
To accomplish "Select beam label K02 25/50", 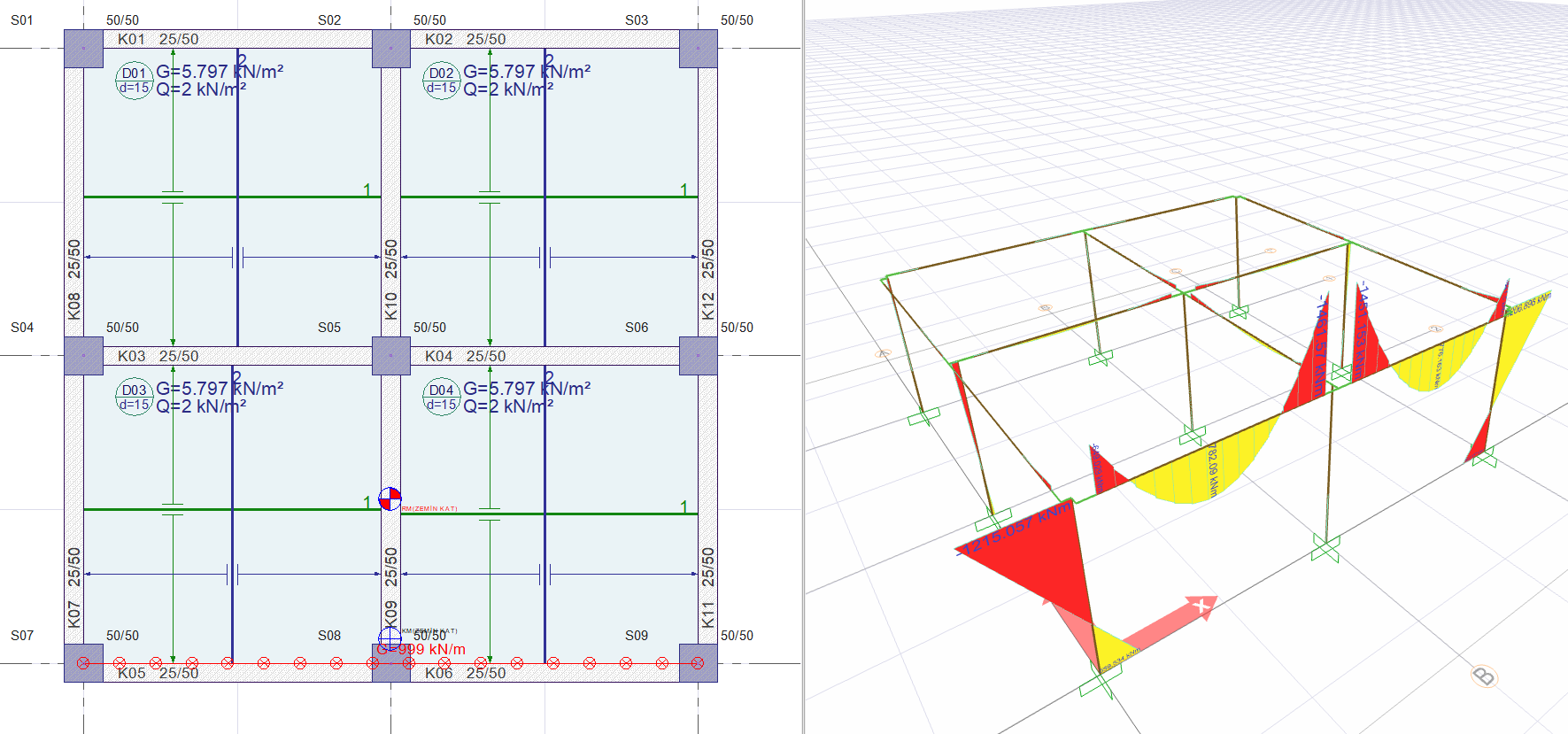I will pos(466,39).
